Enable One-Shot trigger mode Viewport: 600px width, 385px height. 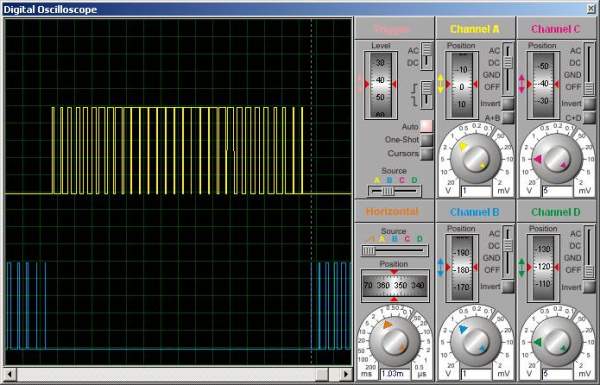coord(426,140)
